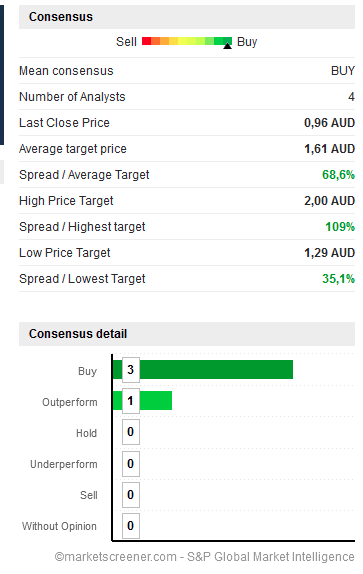
Task: Click the 68,6% spread average target value
Action: (338, 175)
